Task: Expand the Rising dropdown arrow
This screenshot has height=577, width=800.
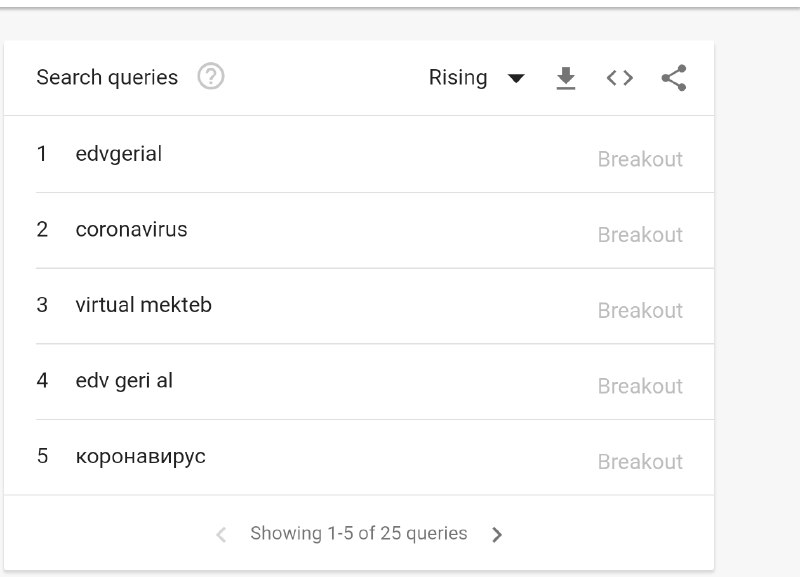Action: point(516,78)
